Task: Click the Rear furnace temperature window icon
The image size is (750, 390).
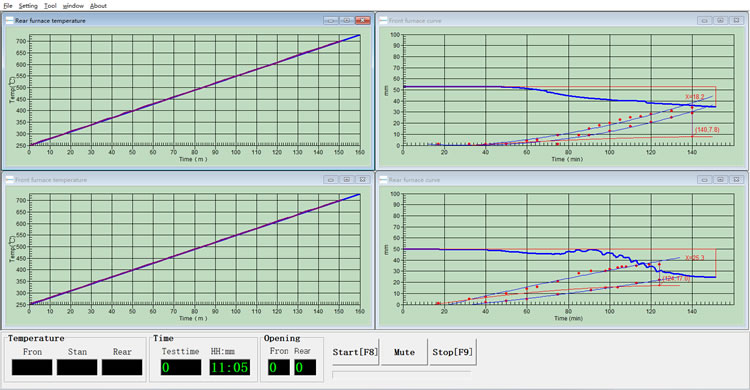Action: click(x=9, y=21)
